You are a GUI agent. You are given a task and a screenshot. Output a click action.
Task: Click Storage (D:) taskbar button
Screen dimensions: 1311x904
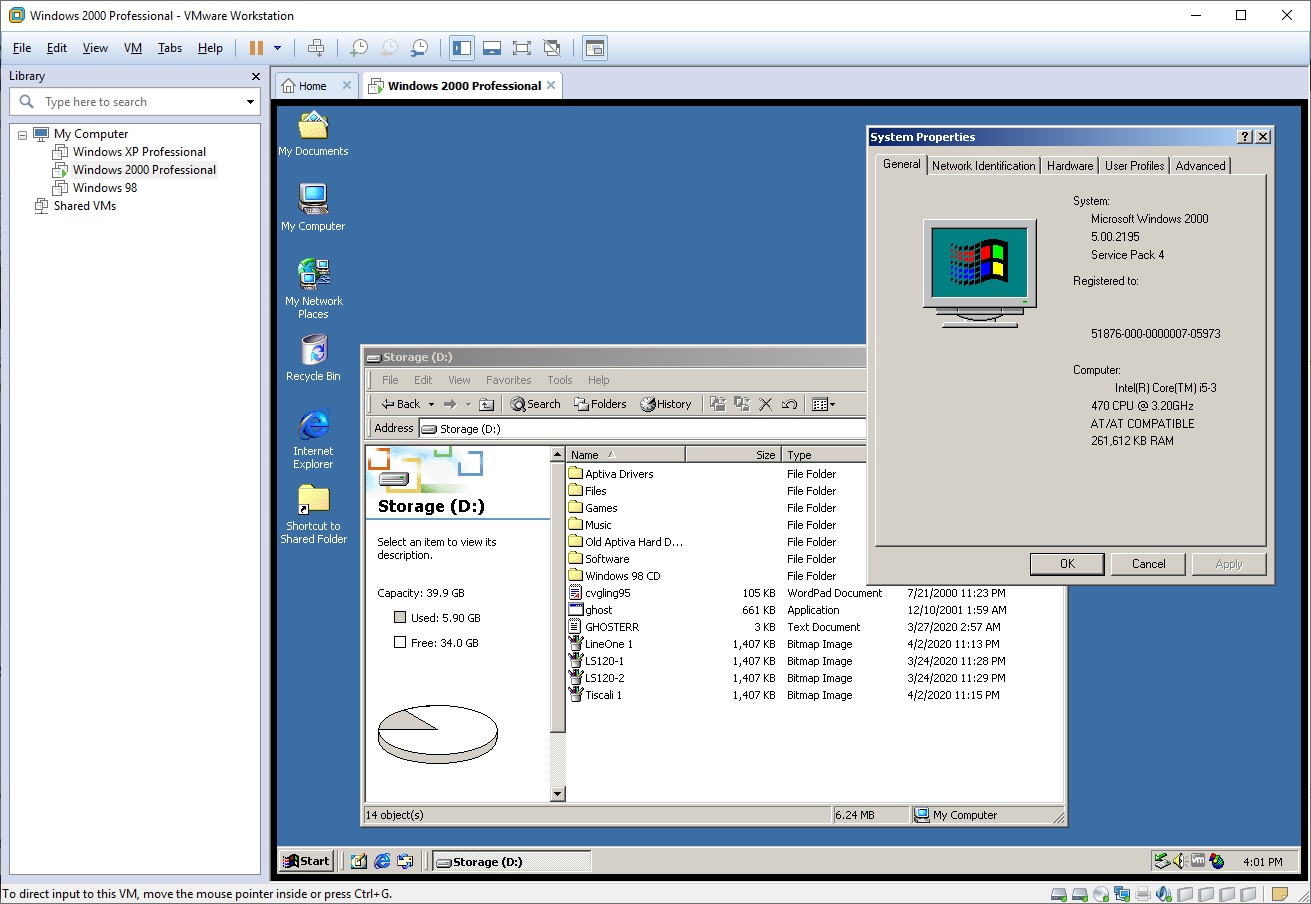pos(511,861)
